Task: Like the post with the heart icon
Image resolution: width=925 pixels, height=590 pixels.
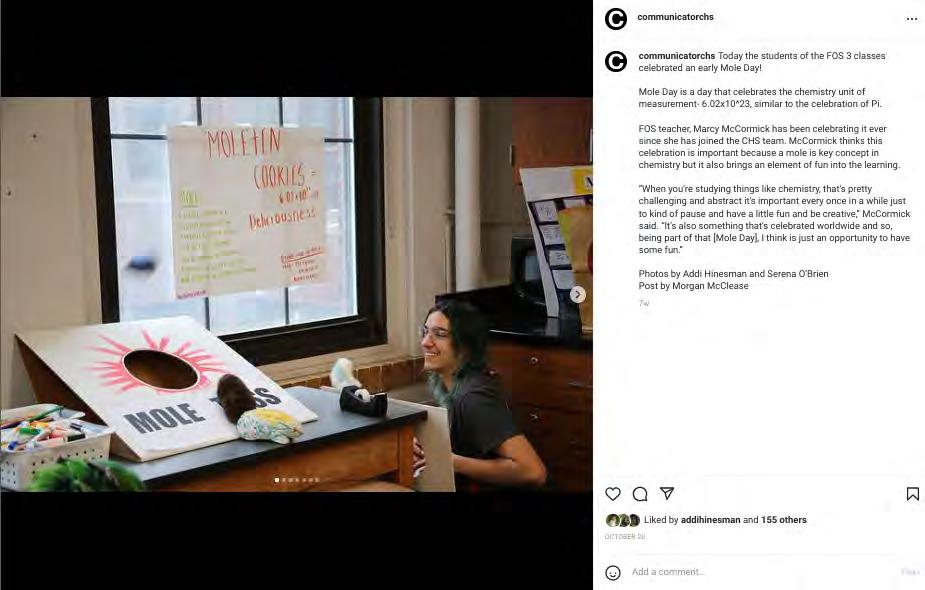Action: [x=613, y=494]
